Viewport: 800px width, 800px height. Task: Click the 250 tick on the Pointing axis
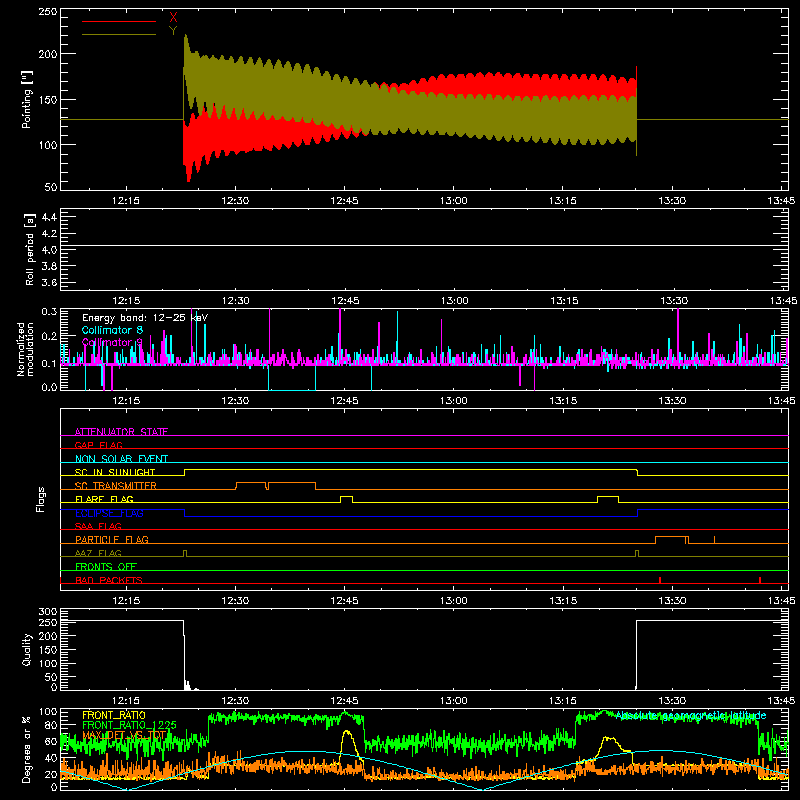tap(48, 12)
